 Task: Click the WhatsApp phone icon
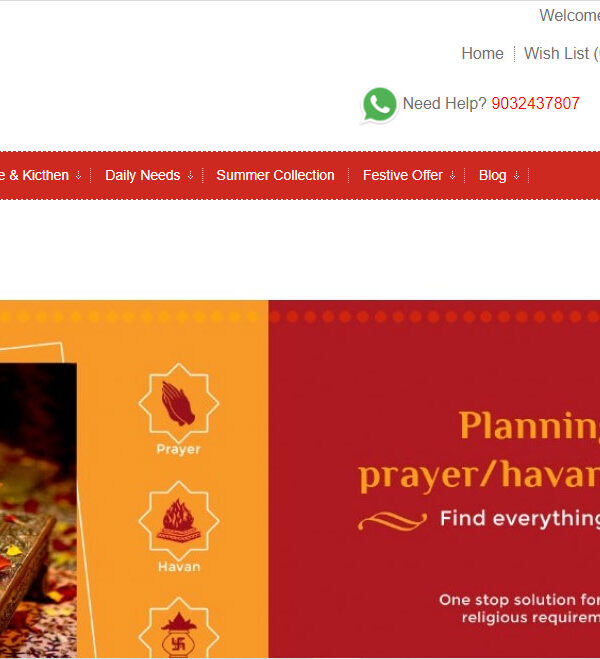(379, 105)
